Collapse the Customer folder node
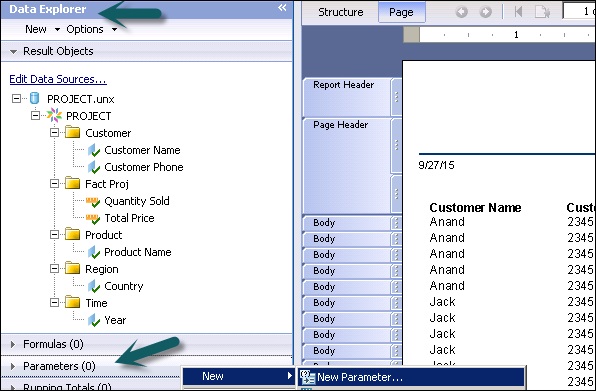Viewport: 596px width, 391px height. (x=54, y=133)
